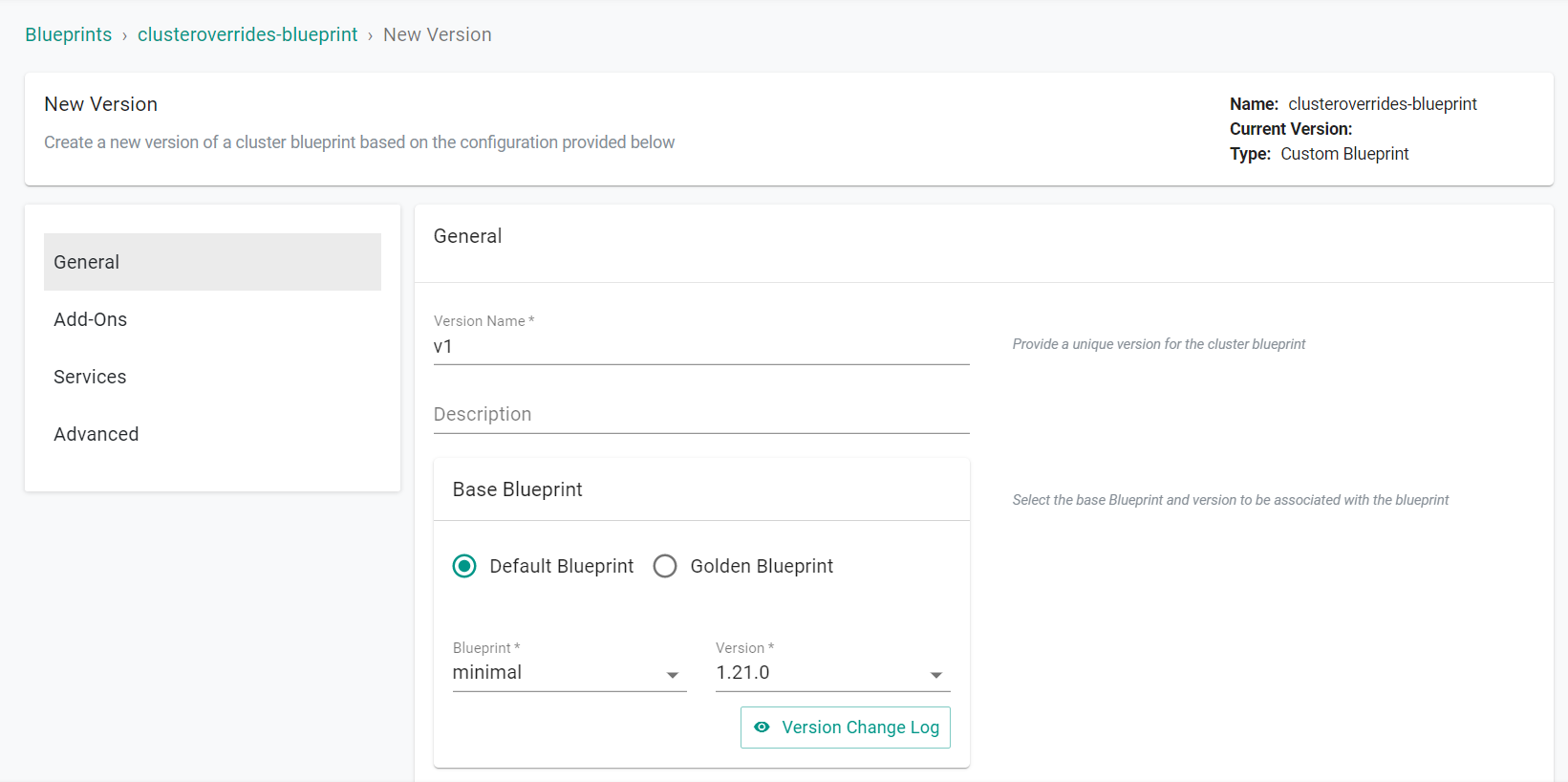1568x782 pixels.
Task: Open the Advanced section
Action: coord(212,434)
